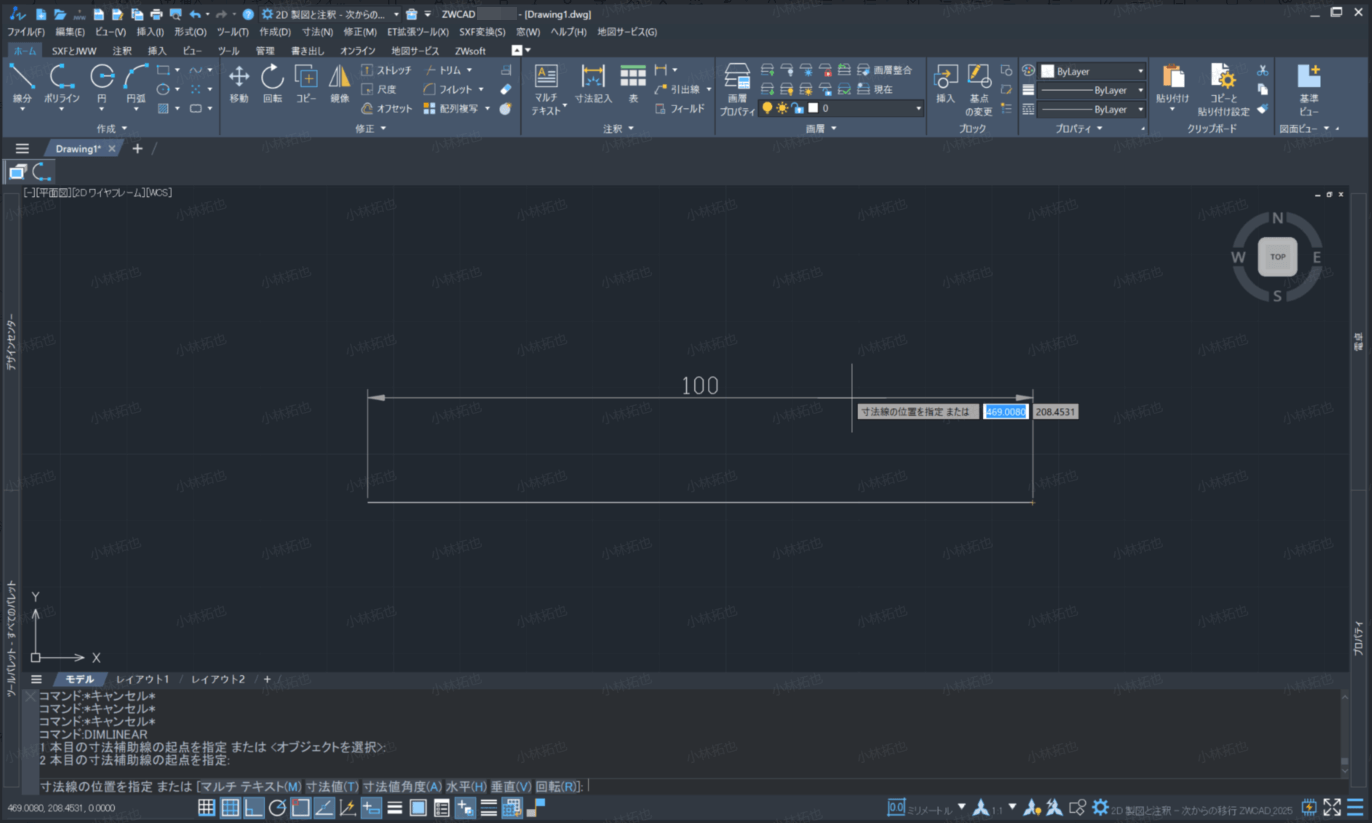Click the 画層整合 (Layer match) button
This screenshot has height=823, width=1372.
[884, 70]
